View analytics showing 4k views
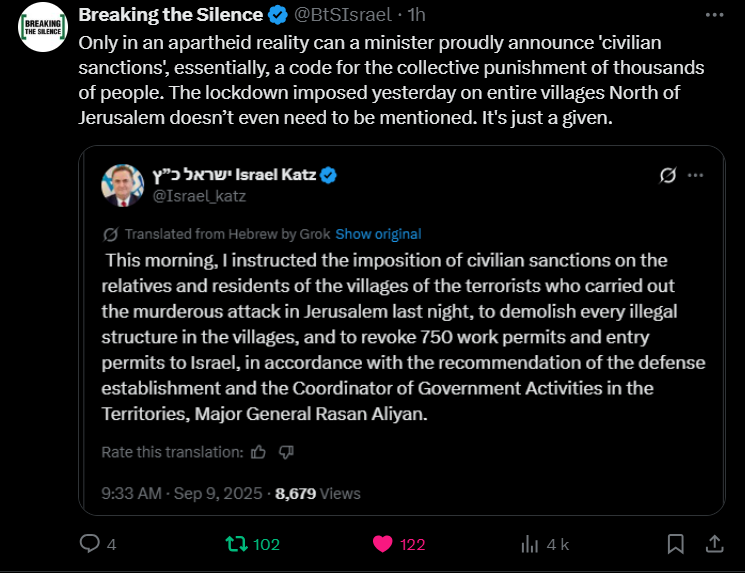 click(x=529, y=544)
